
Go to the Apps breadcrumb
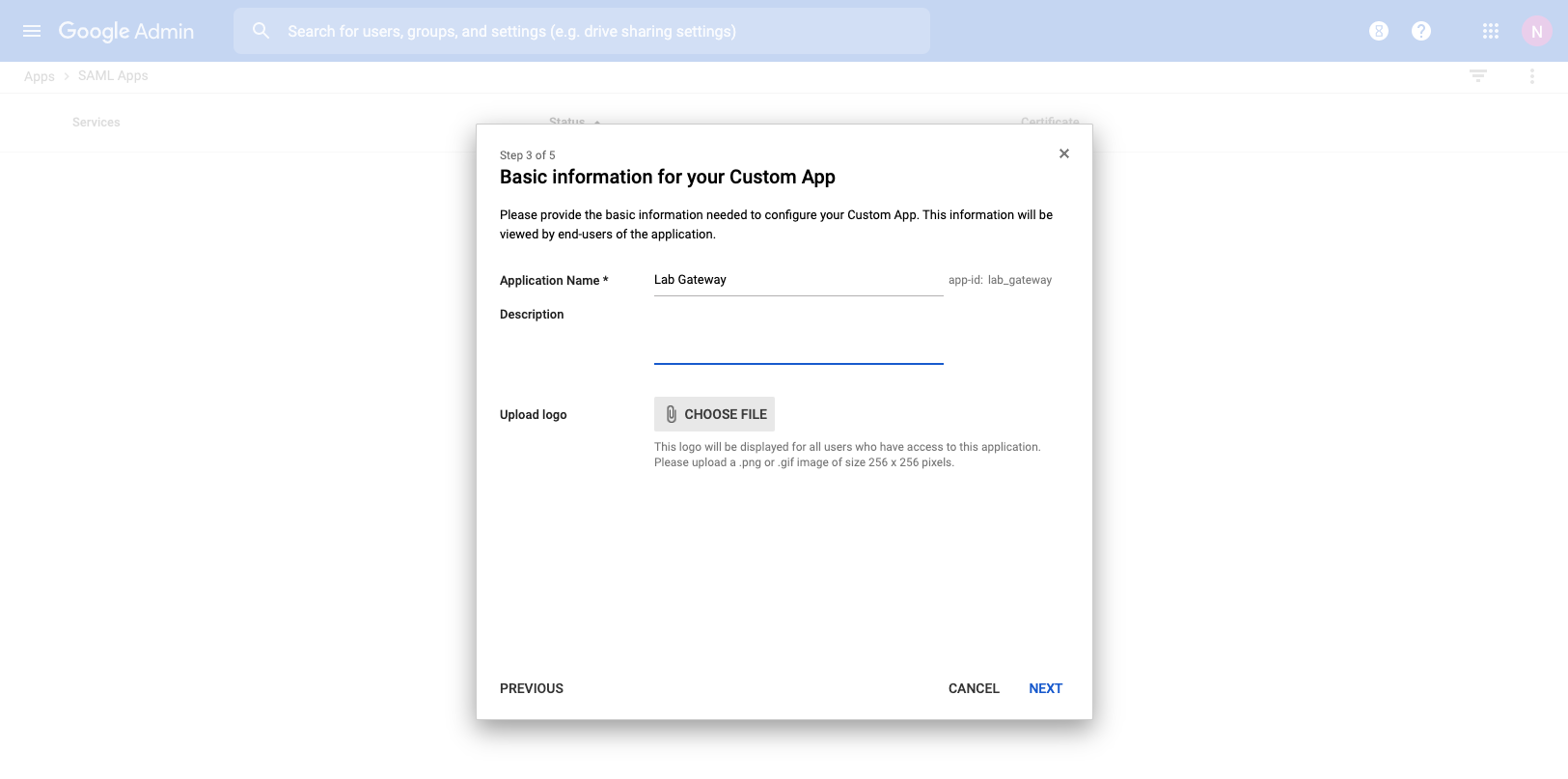39,76
